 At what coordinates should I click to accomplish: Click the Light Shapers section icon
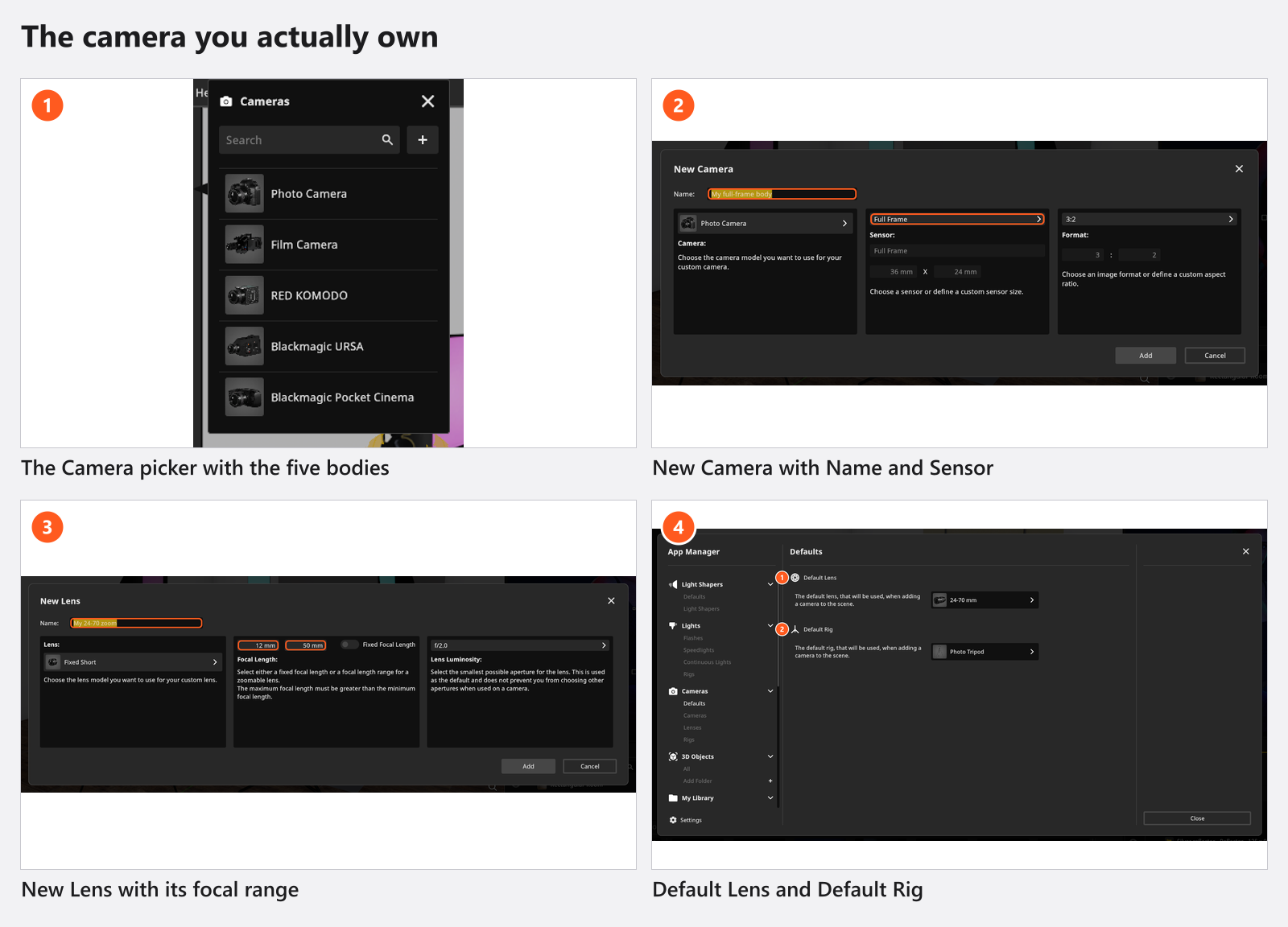673,585
